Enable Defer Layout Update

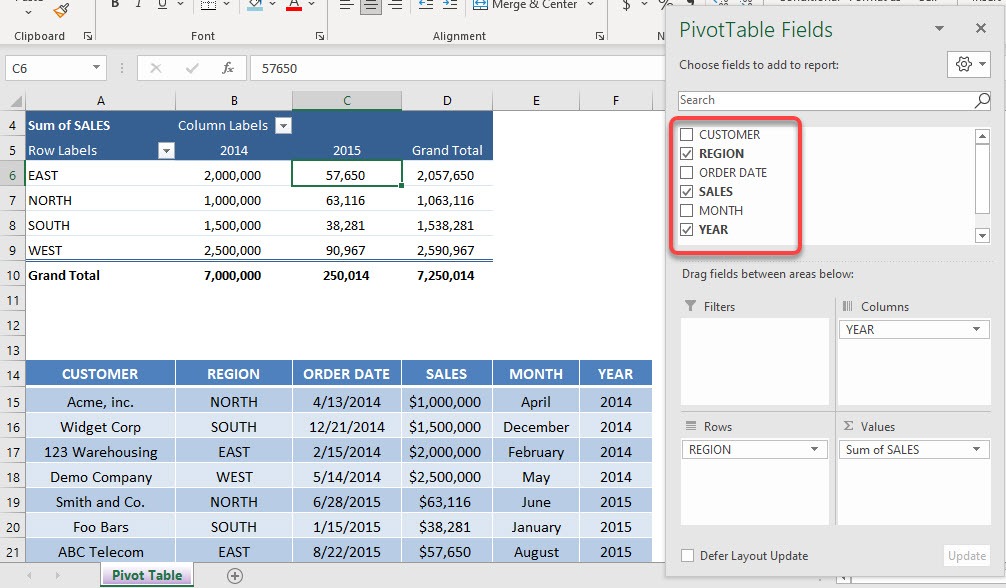[x=687, y=555]
